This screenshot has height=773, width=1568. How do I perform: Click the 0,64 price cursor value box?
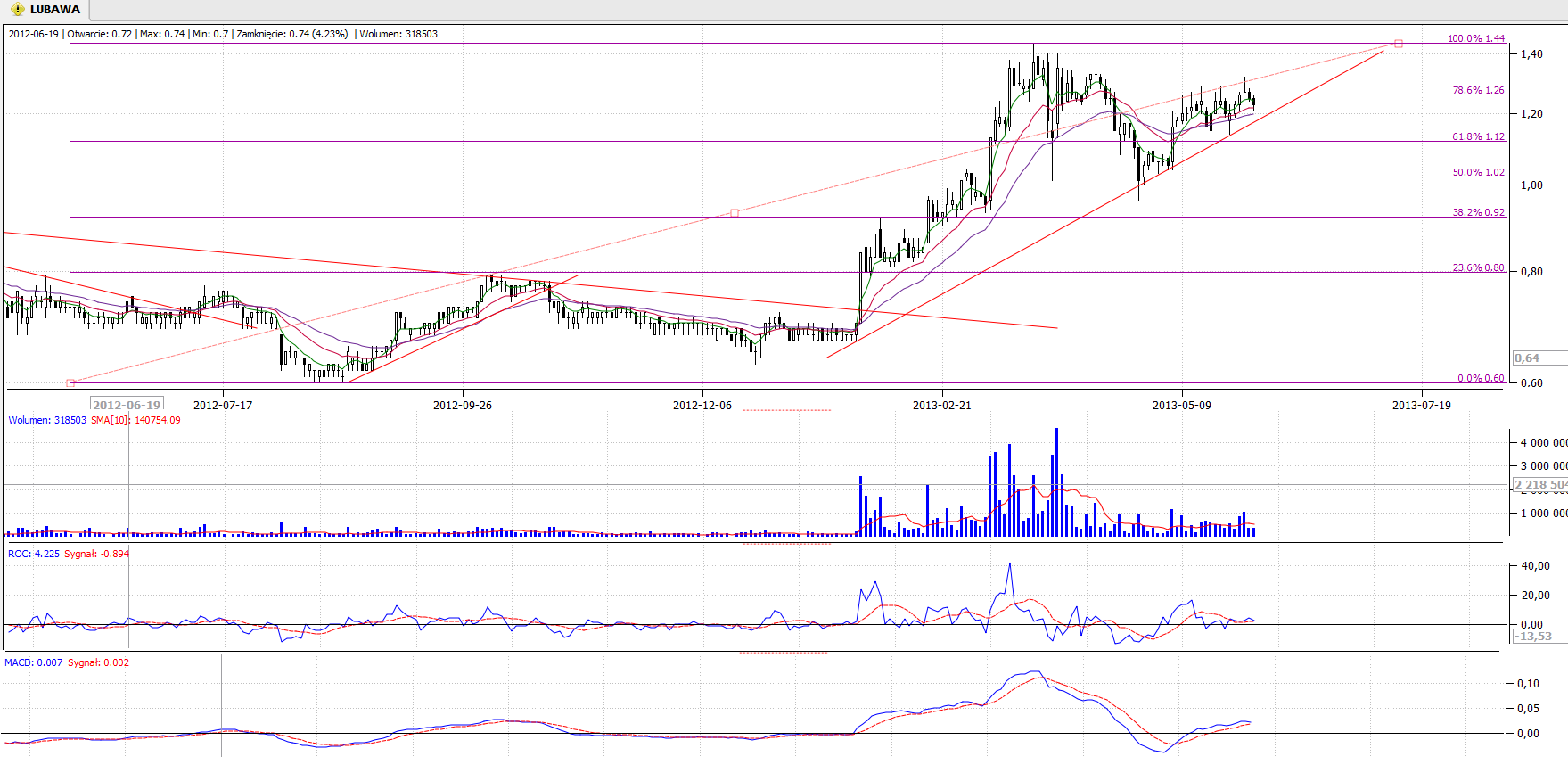pos(1539,358)
